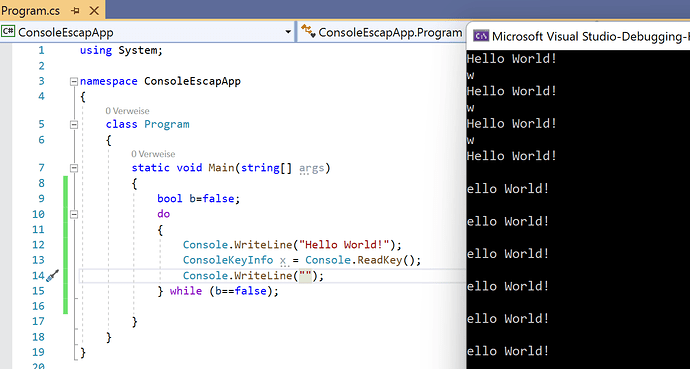The height and width of the screenshot is (369, 690).
Task: Click the Microsoft Visual Studio-Debugging console title
Action: click(590, 36)
